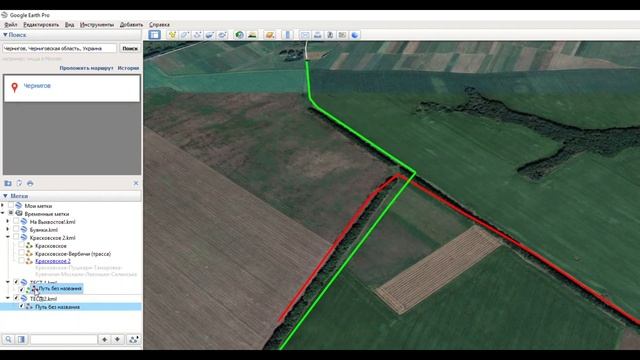
Task: Uncheck the ТЕСТ 2.kml checkbox
Action: point(16,298)
